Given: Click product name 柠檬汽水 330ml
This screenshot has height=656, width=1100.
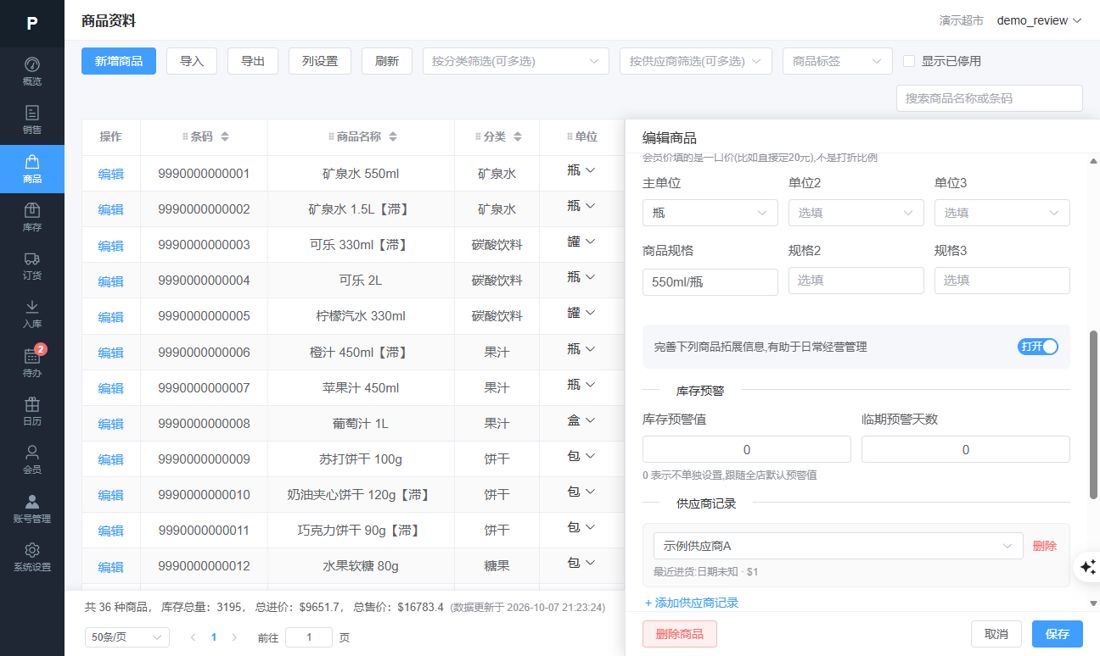Looking at the screenshot, I should click(361, 316).
